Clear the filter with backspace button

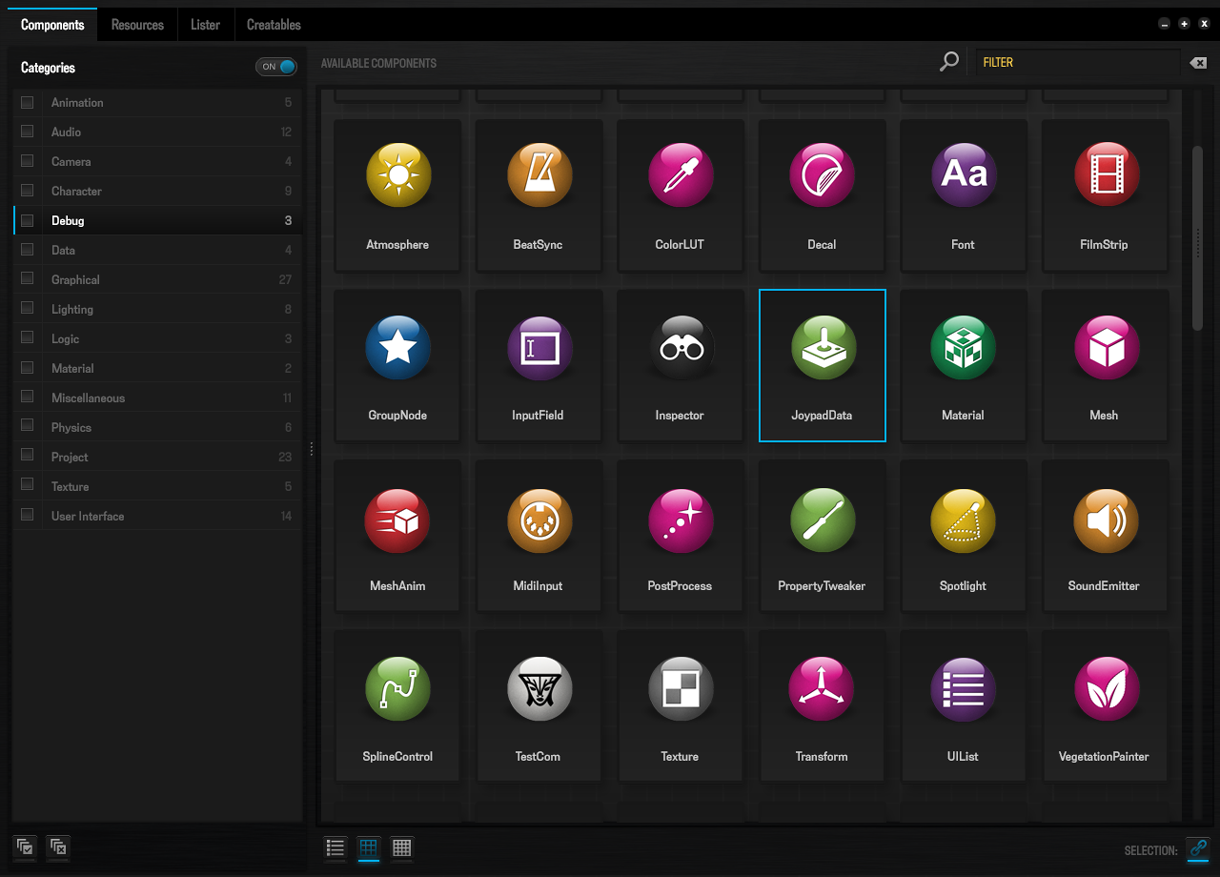pyautogui.click(x=1197, y=63)
